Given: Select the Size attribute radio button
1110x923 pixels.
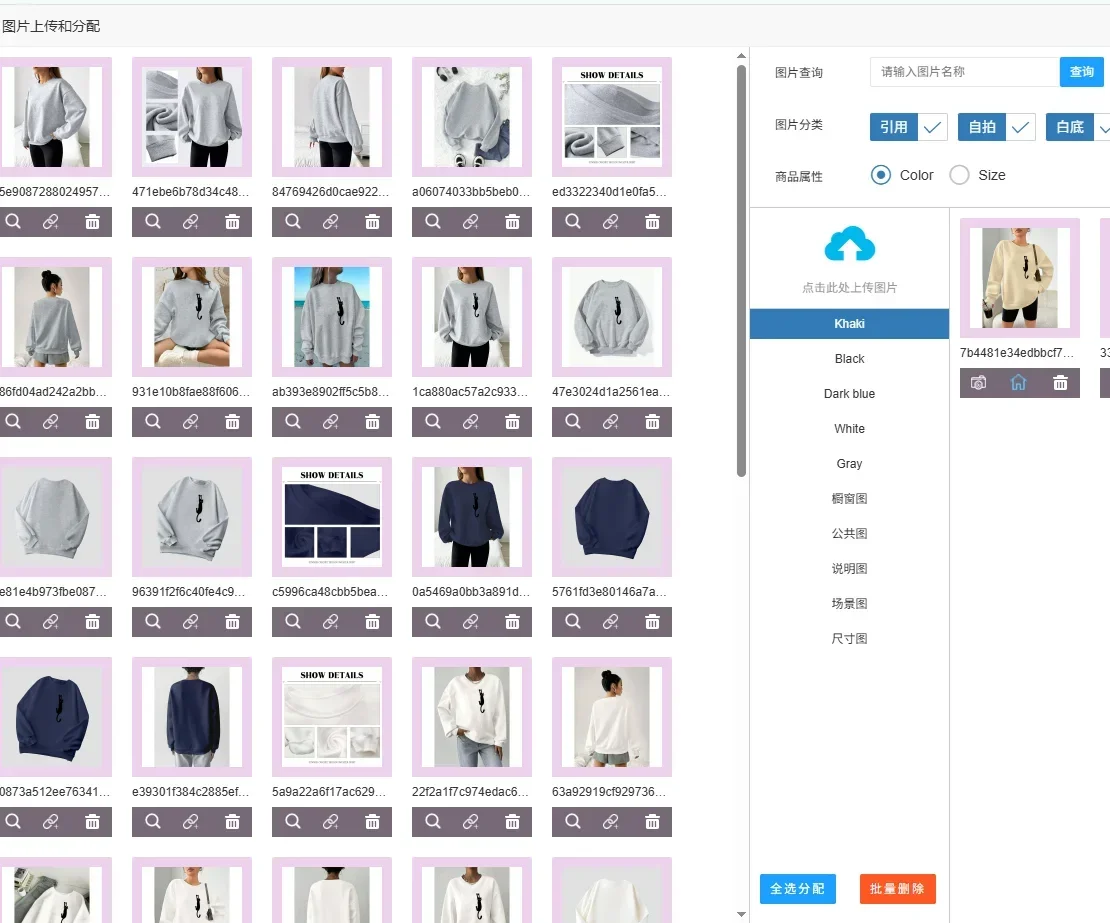Looking at the screenshot, I should (x=959, y=175).
